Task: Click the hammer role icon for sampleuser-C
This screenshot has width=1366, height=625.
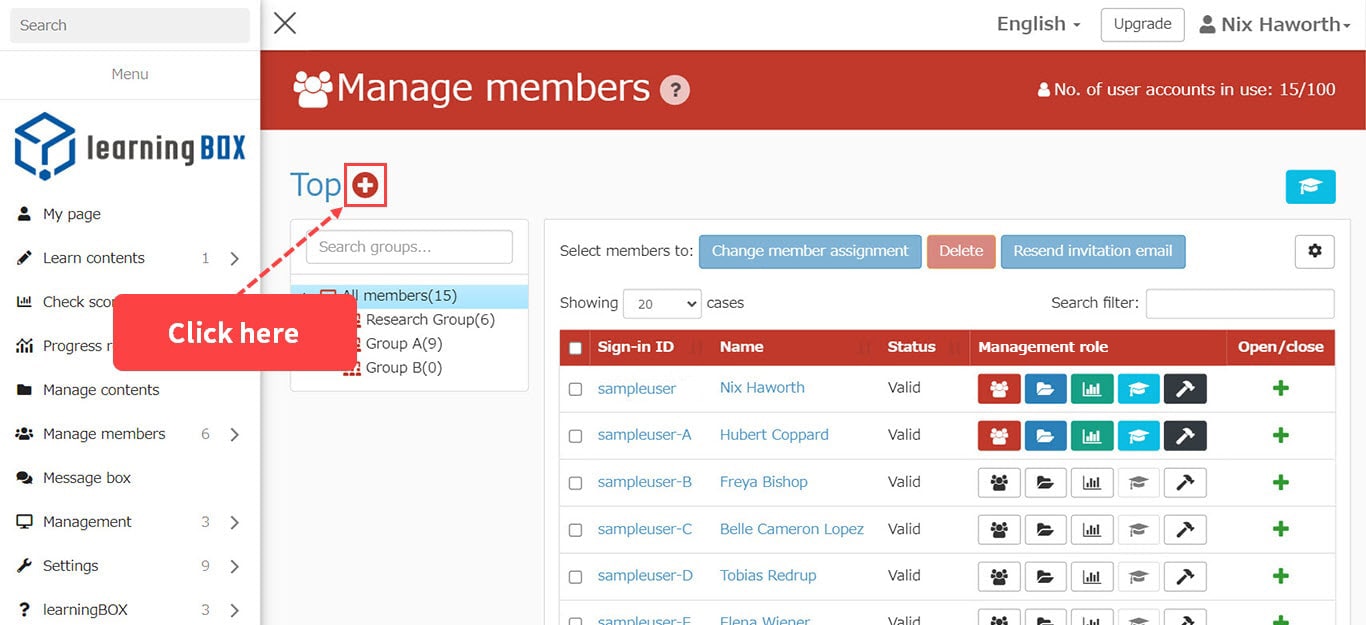Action: pos(1185,530)
